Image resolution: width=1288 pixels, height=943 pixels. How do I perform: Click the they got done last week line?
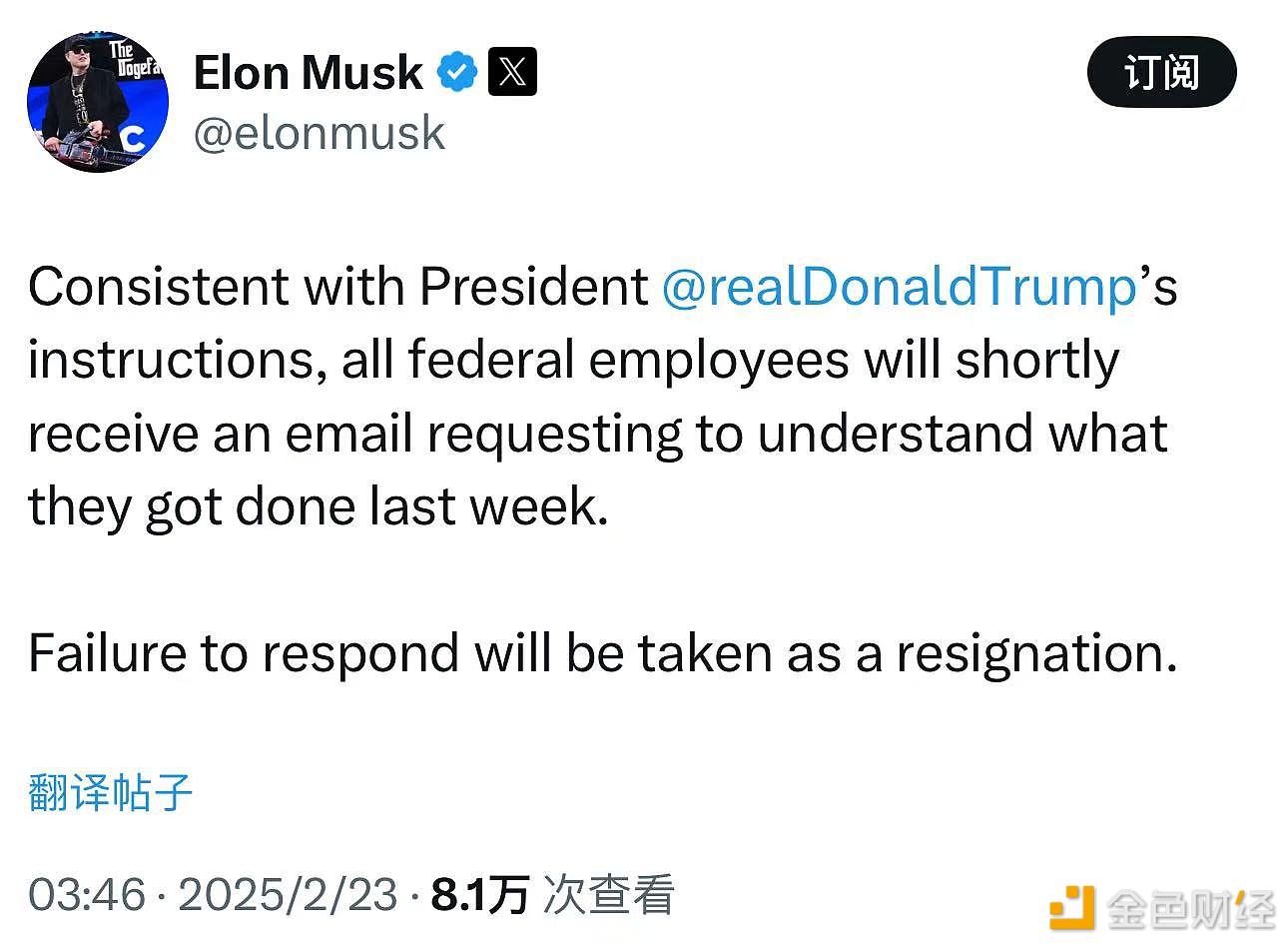click(x=318, y=506)
